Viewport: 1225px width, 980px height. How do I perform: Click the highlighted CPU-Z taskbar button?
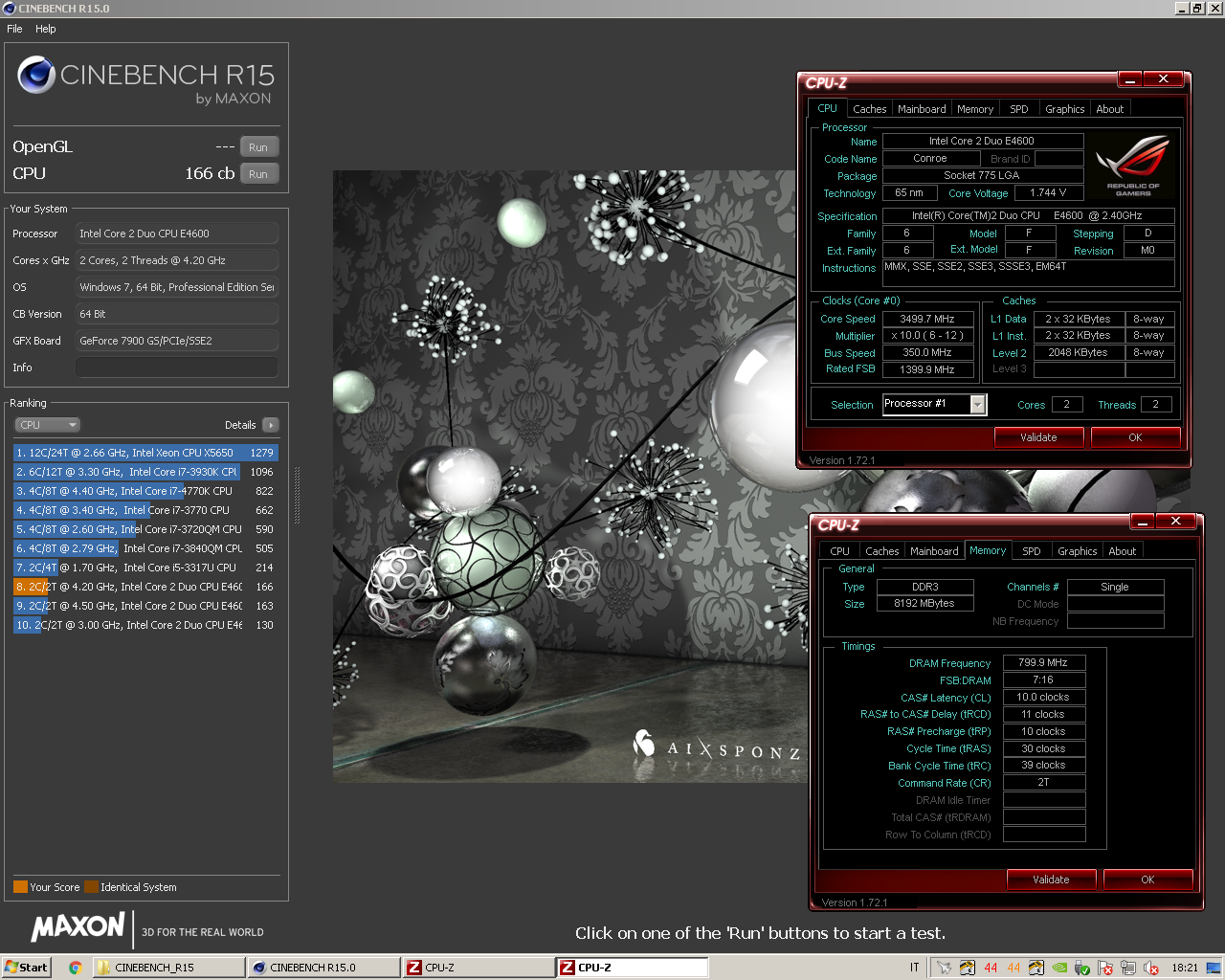pyautogui.click(x=633, y=968)
